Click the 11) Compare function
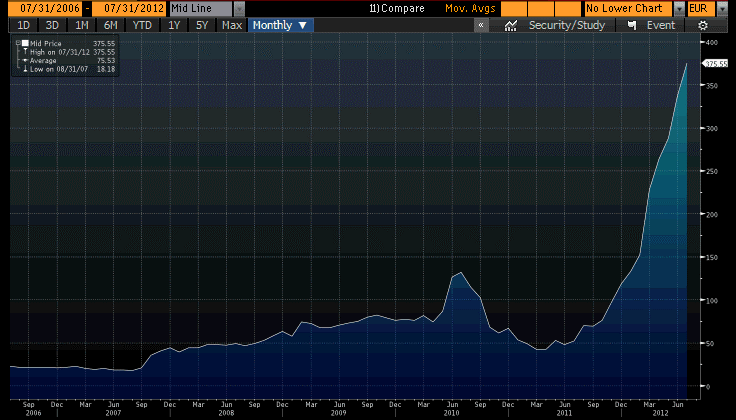 click(x=397, y=8)
